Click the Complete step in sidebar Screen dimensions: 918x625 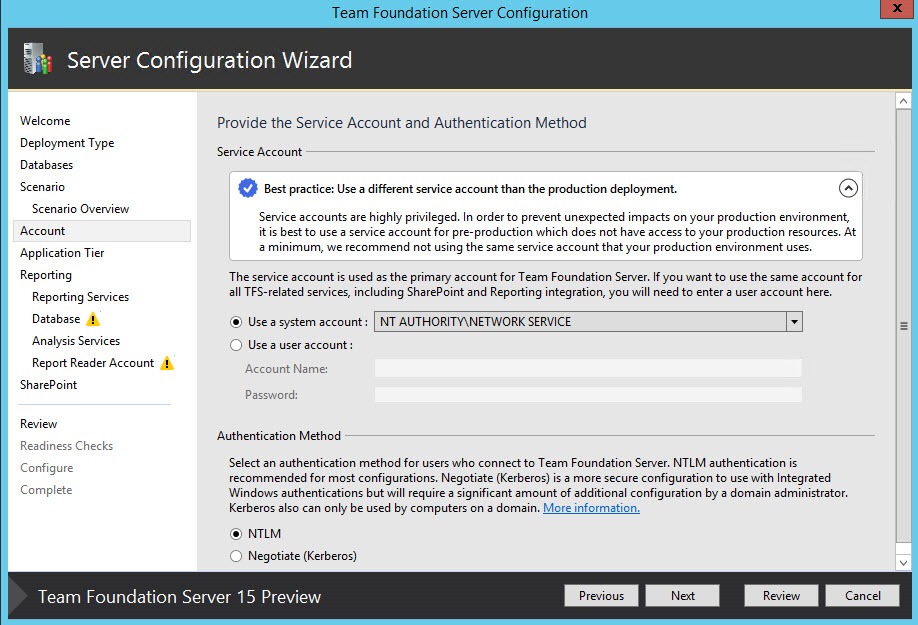tap(46, 490)
